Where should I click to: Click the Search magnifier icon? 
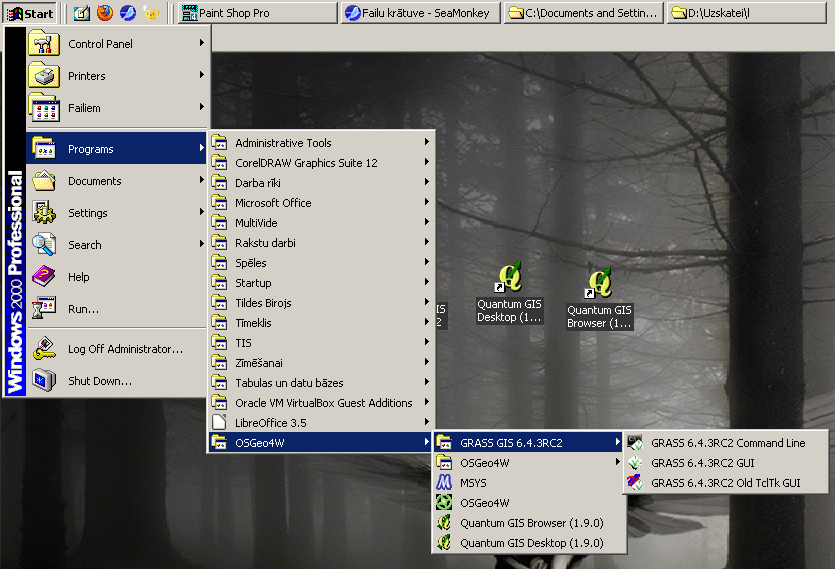click(x=44, y=245)
